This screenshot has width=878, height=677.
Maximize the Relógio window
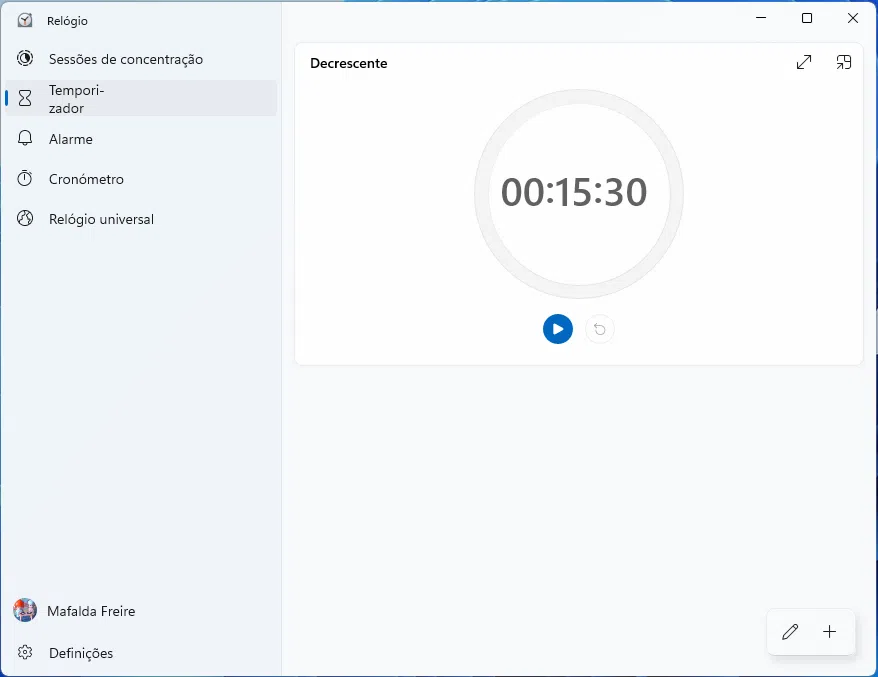click(x=807, y=18)
